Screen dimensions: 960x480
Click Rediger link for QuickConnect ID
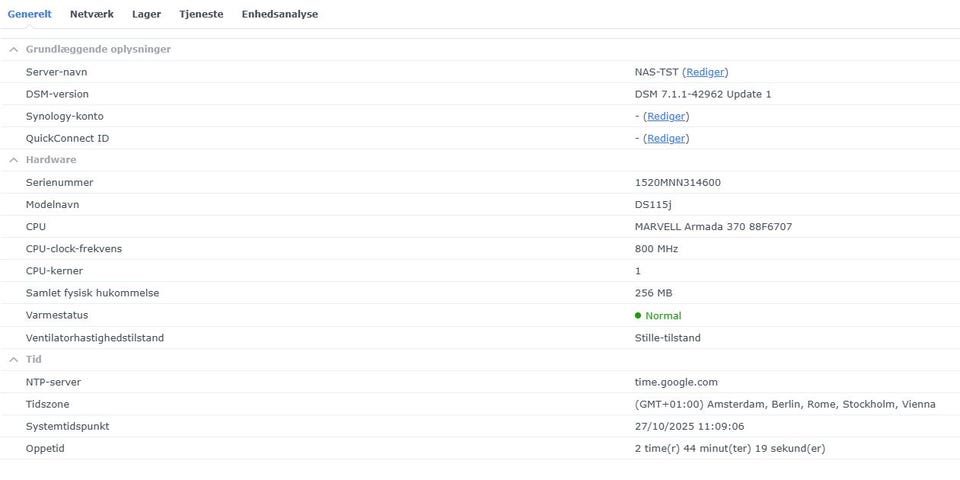pos(666,138)
